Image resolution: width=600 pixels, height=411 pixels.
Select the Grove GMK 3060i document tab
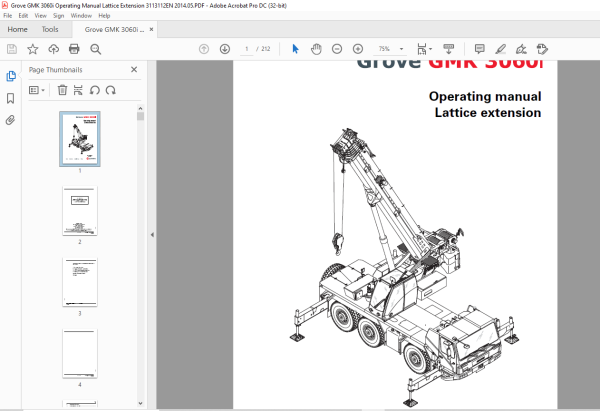(x=114, y=29)
